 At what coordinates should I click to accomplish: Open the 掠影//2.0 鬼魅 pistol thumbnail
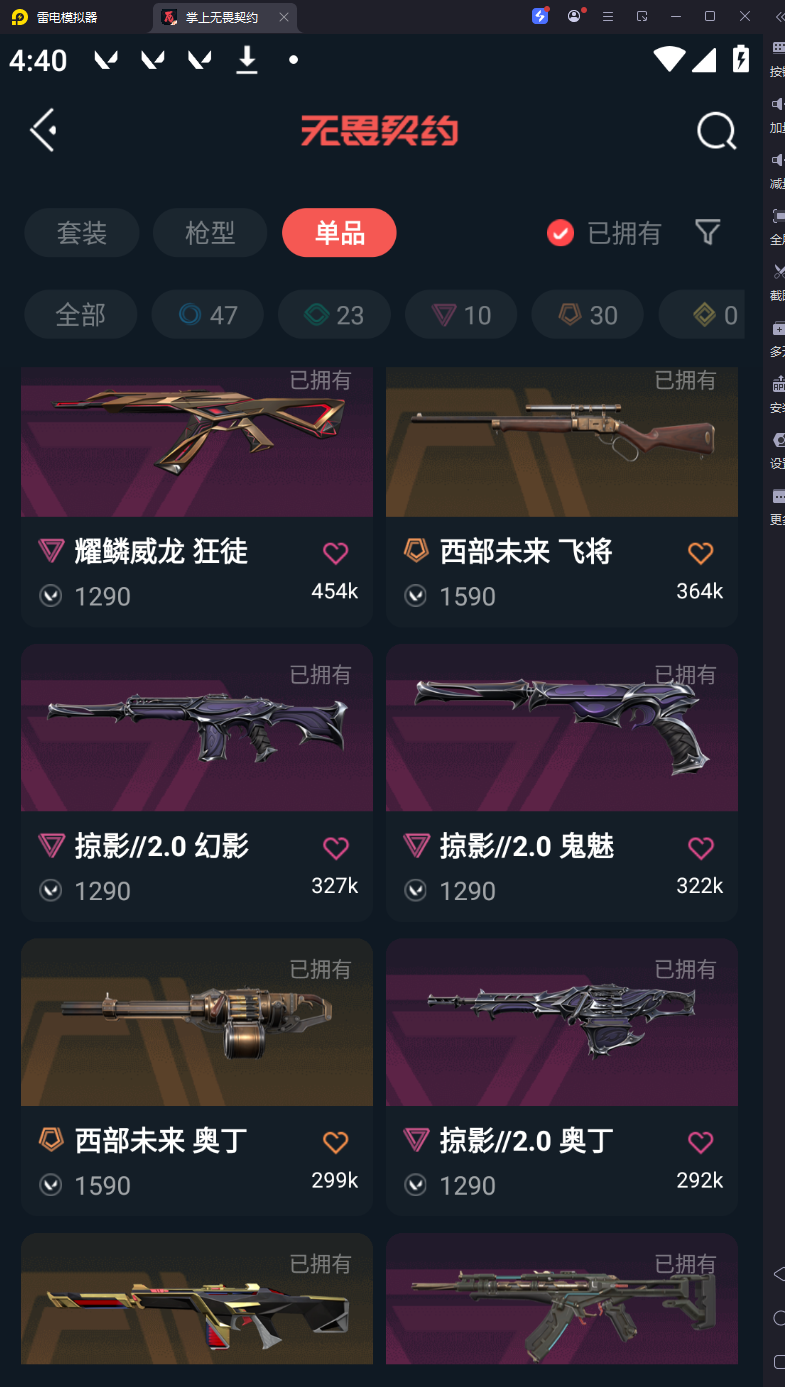click(x=562, y=728)
